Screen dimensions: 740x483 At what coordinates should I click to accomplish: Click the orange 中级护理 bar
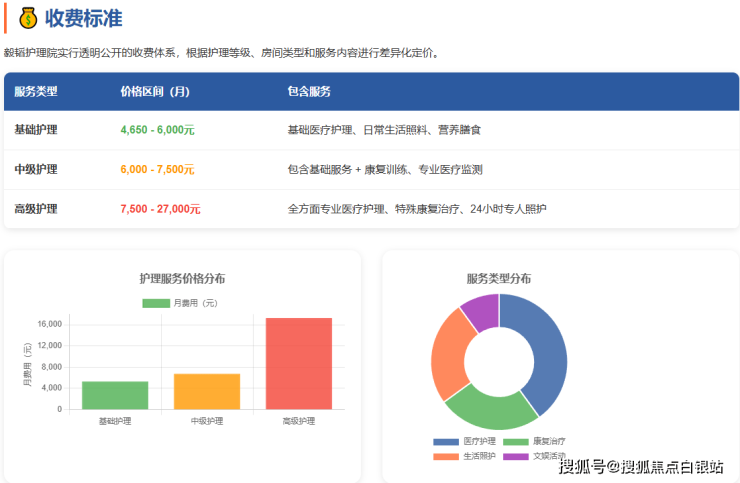207,391
